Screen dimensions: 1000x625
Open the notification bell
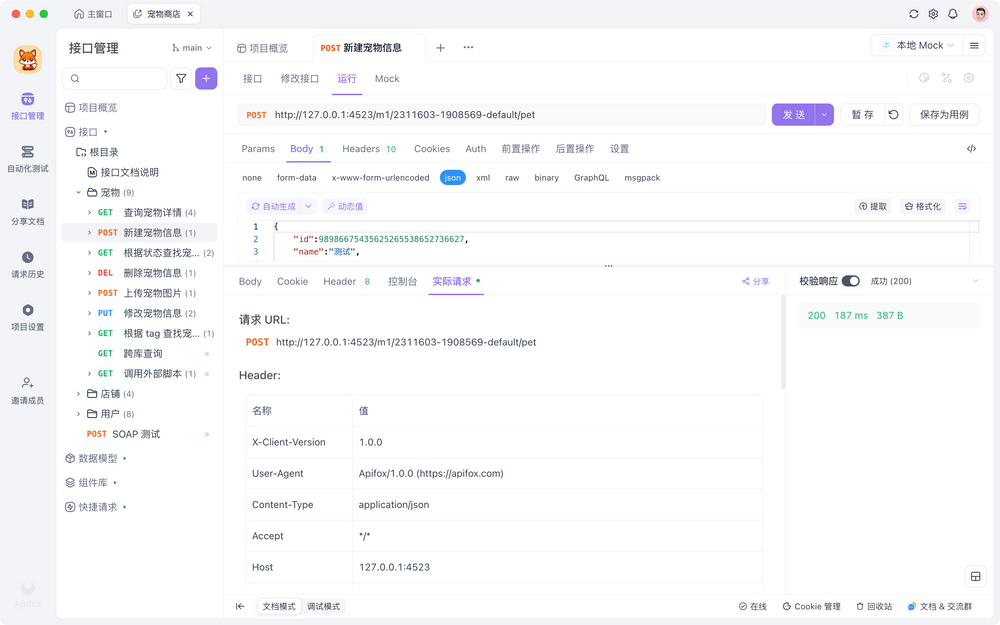[955, 14]
